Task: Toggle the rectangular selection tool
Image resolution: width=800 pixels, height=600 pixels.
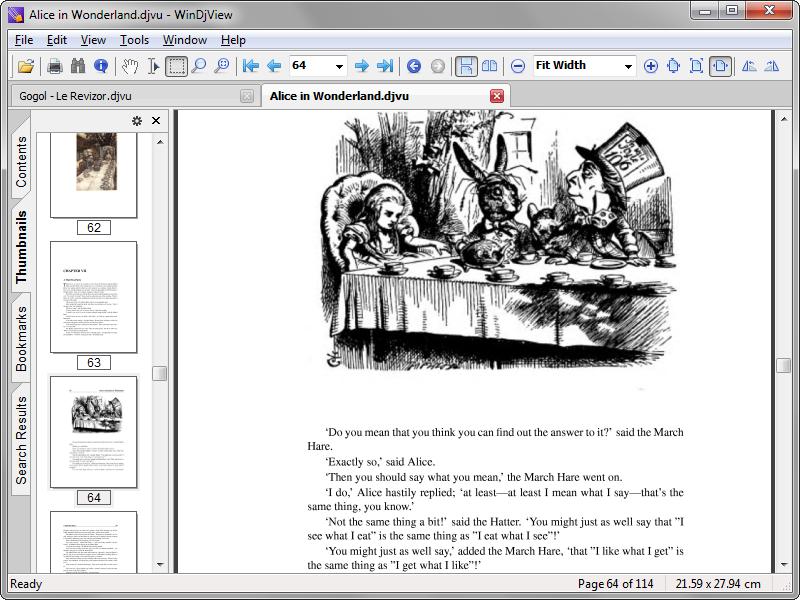Action: click(174, 65)
